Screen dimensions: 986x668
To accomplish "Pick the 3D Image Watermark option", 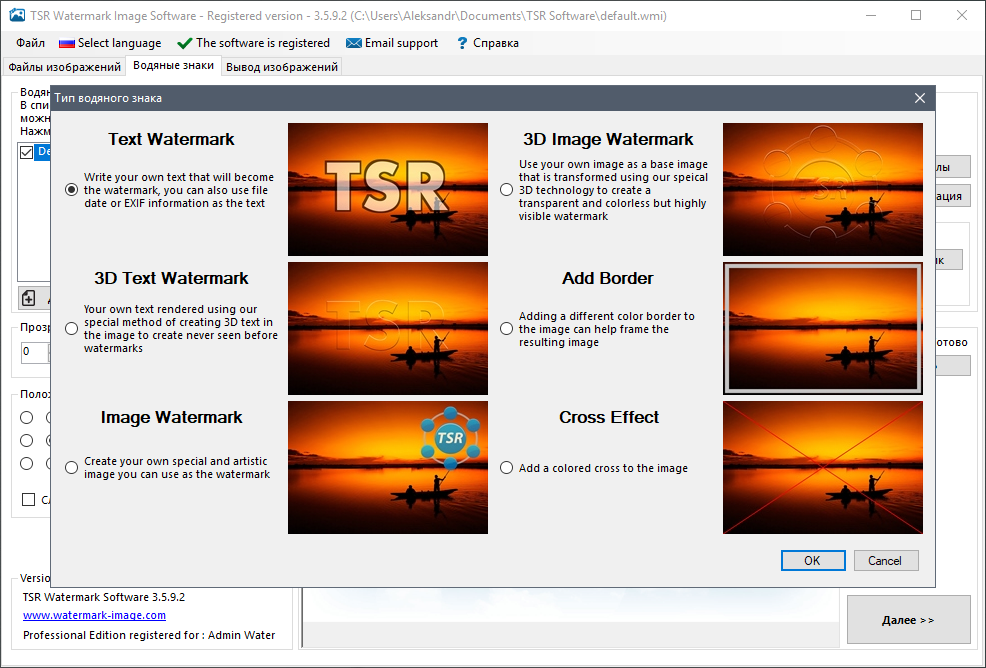I will pyautogui.click(x=506, y=189).
